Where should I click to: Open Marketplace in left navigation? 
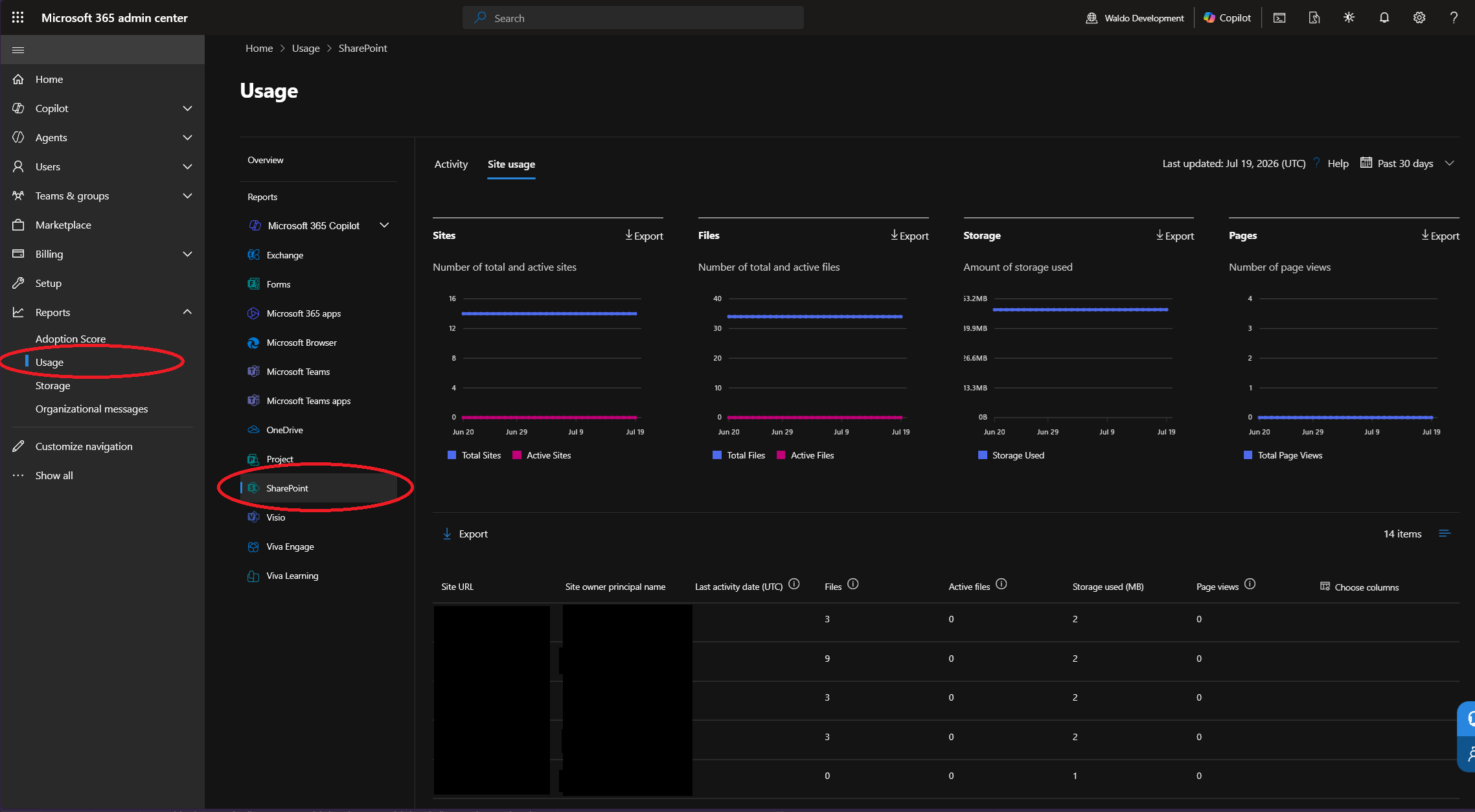click(102, 225)
